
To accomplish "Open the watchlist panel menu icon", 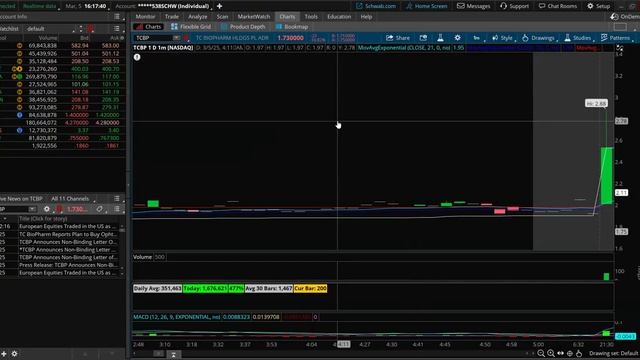I will point(117,29).
